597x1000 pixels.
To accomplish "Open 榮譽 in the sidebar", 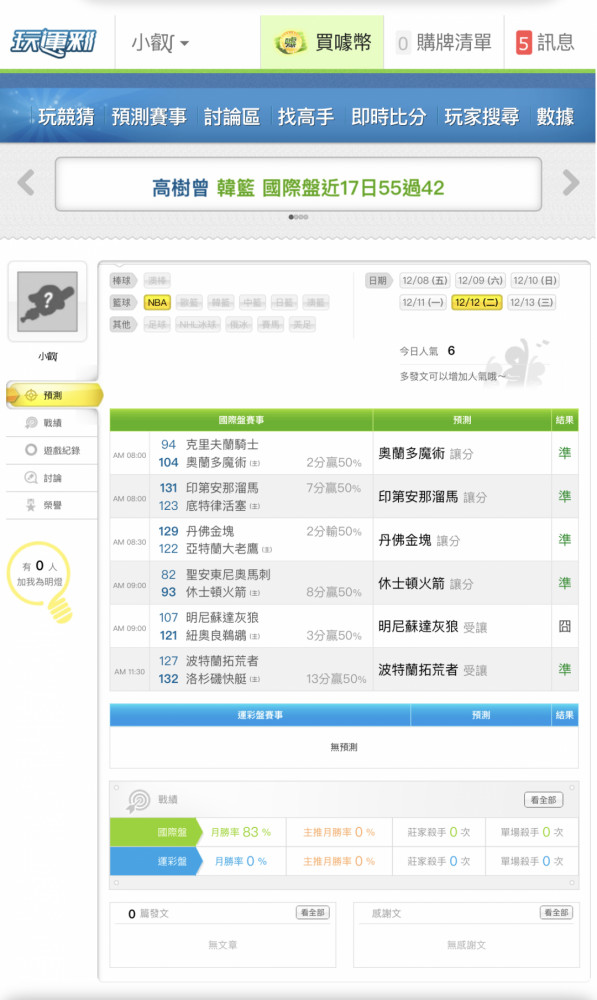I will pos(52,505).
